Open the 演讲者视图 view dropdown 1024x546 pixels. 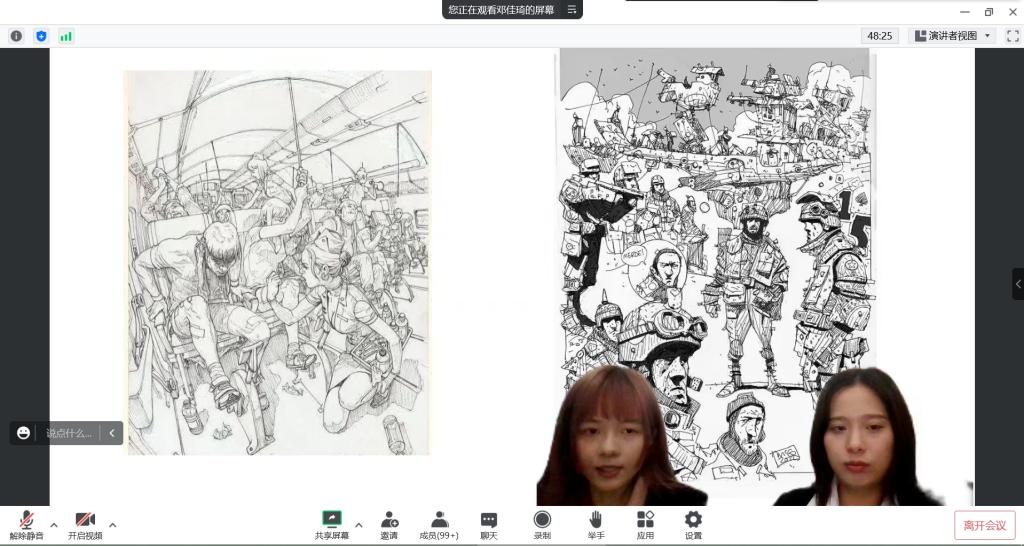953,36
